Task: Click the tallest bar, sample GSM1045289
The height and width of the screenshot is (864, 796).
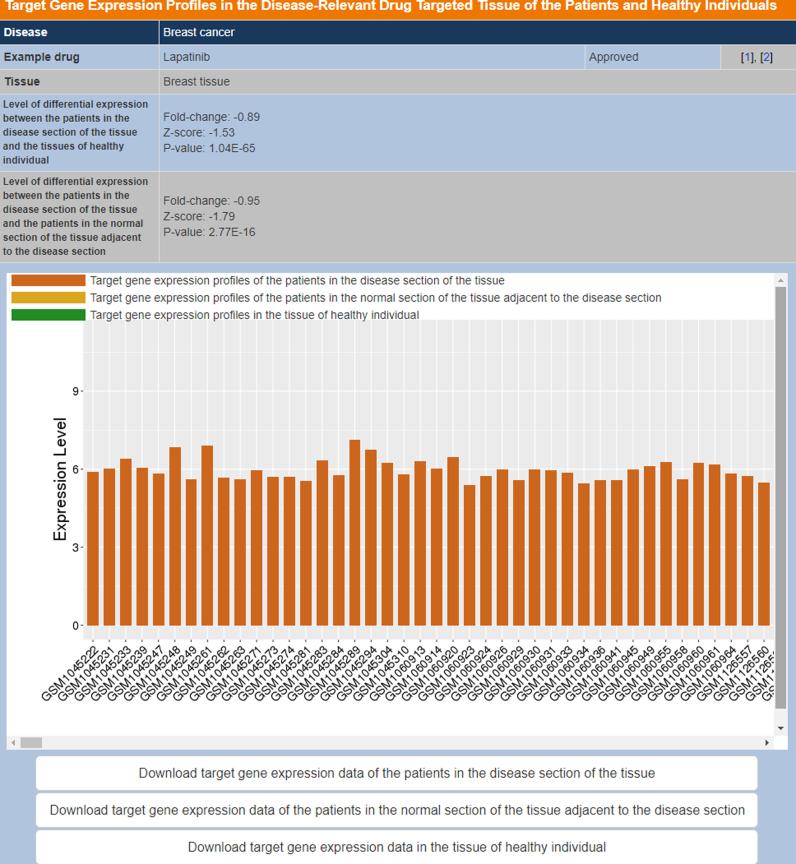Action: (355, 532)
